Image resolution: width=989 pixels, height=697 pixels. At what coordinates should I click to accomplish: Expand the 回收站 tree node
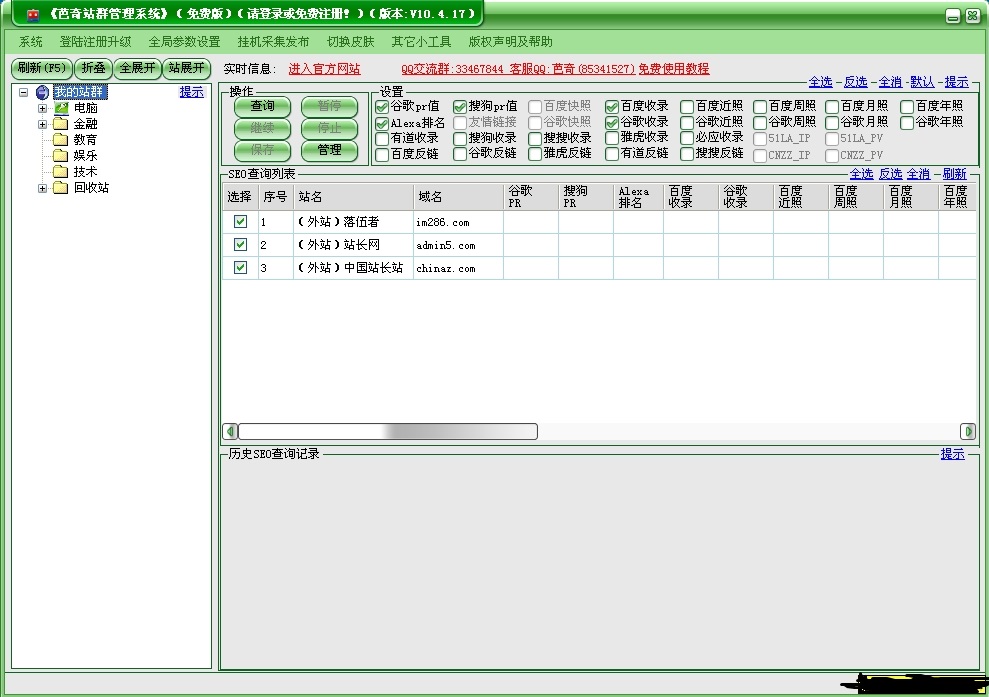(x=43, y=188)
